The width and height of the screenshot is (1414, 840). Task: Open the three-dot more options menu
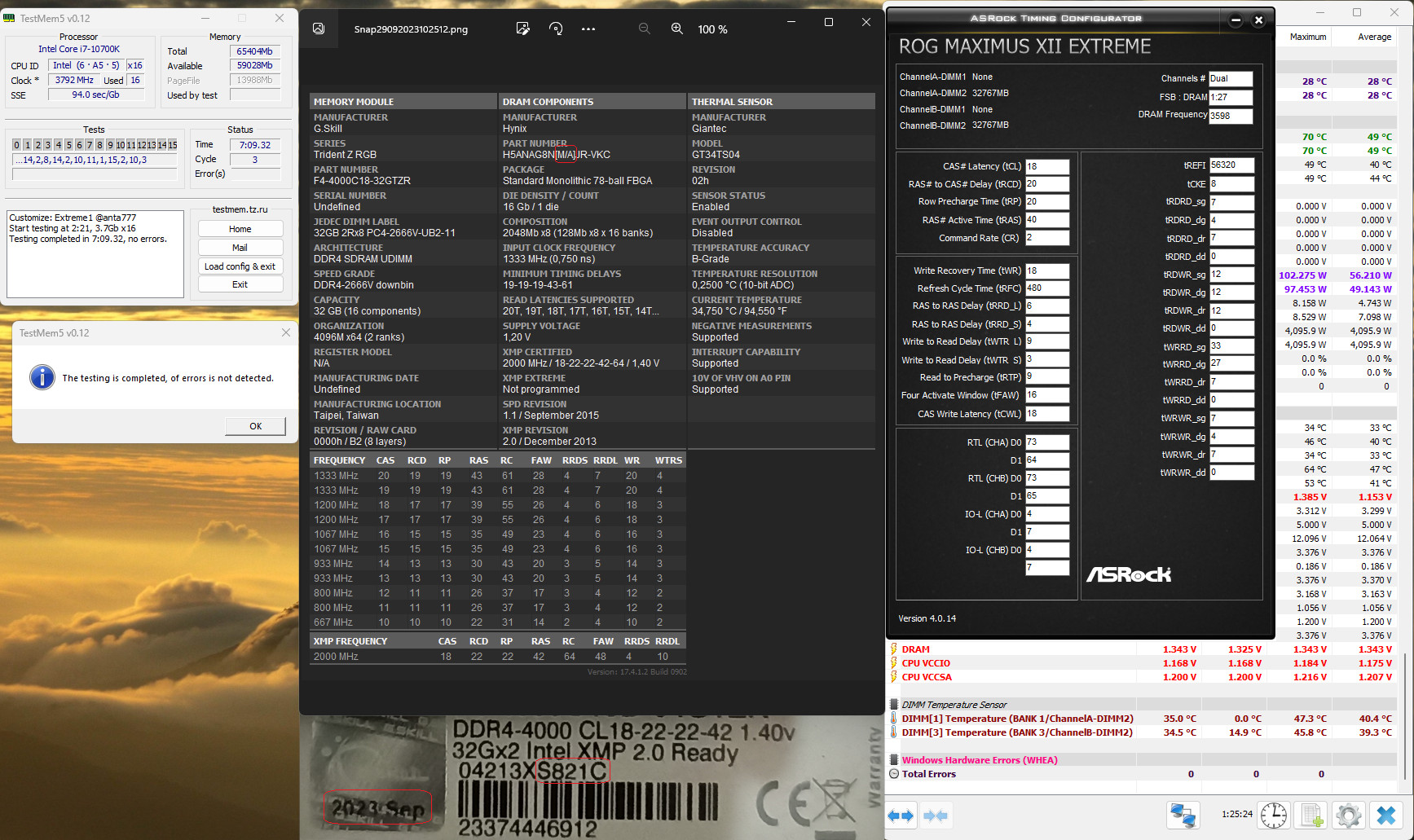click(x=588, y=29)
